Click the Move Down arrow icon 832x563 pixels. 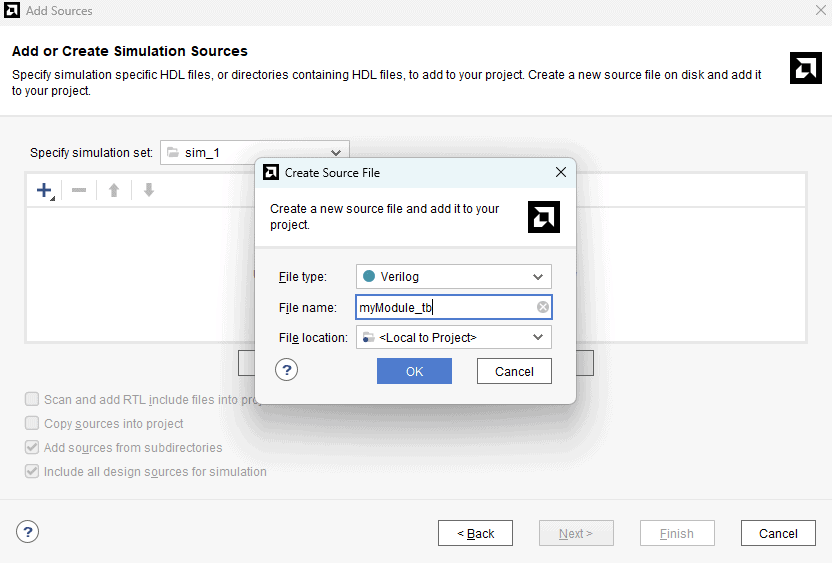tap(149, 190)
